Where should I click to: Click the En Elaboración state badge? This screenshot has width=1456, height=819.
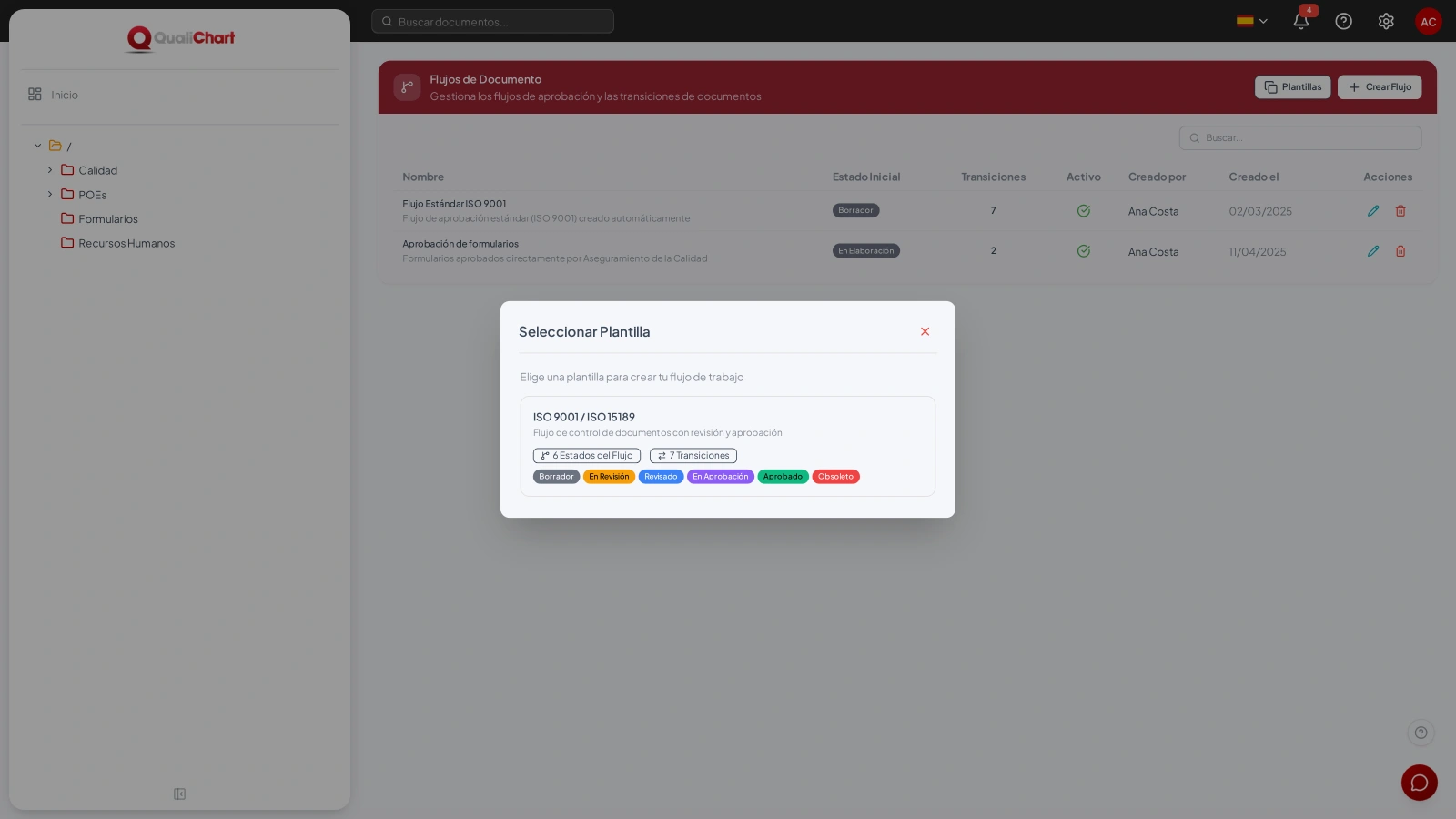pos(866,251)
